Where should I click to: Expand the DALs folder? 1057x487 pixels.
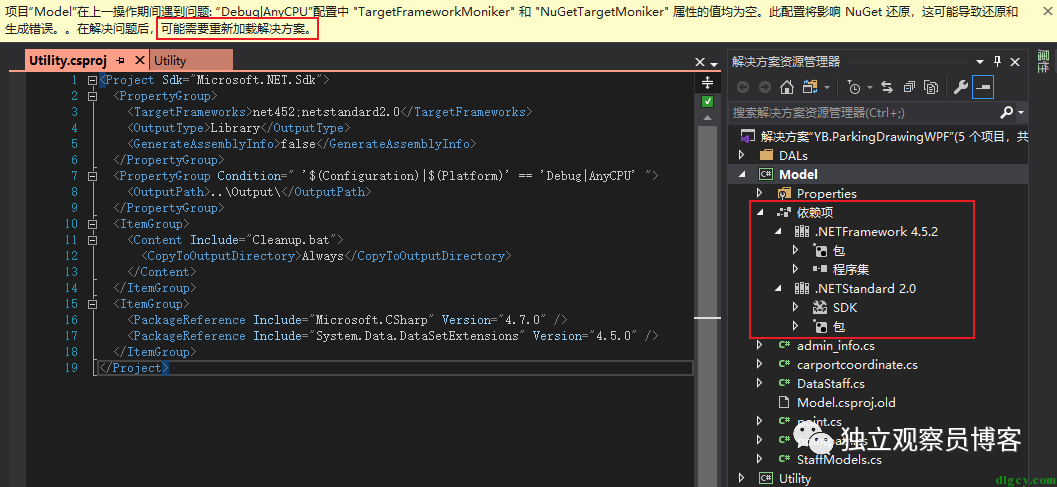(742, 155)
